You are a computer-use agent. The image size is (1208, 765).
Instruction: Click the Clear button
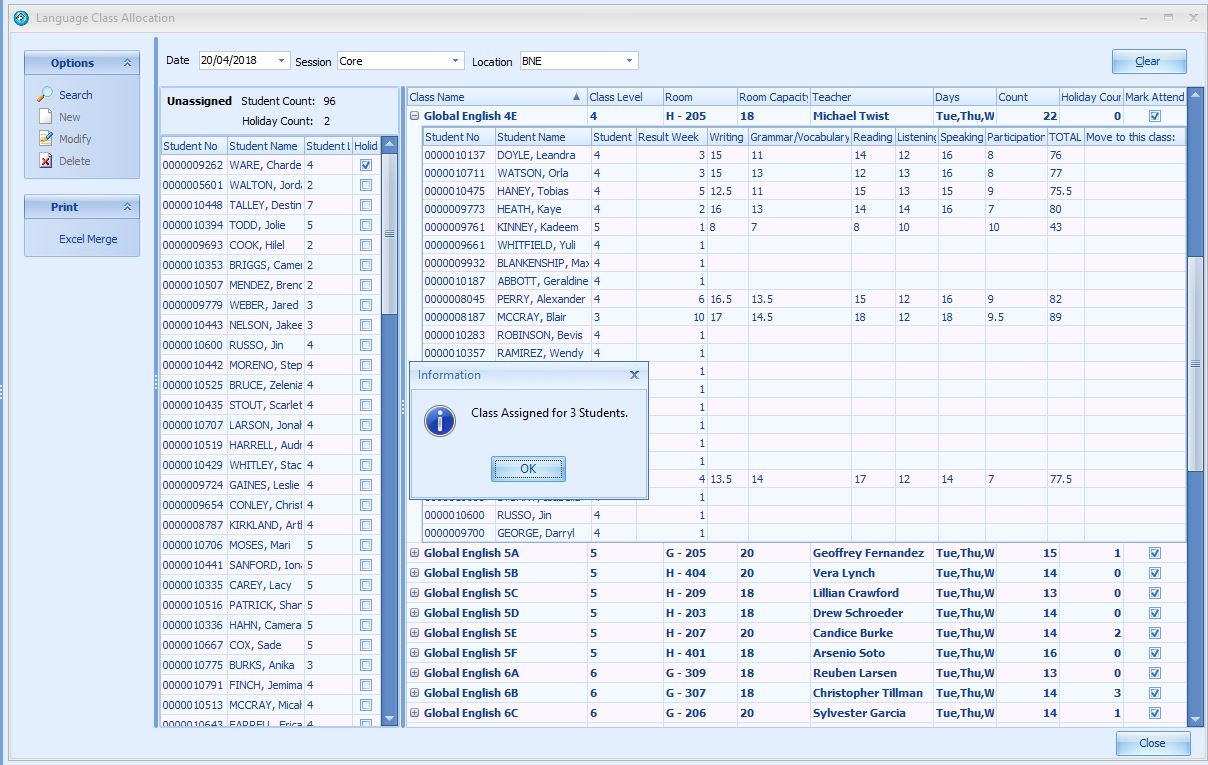click(x=1148, y=62)
